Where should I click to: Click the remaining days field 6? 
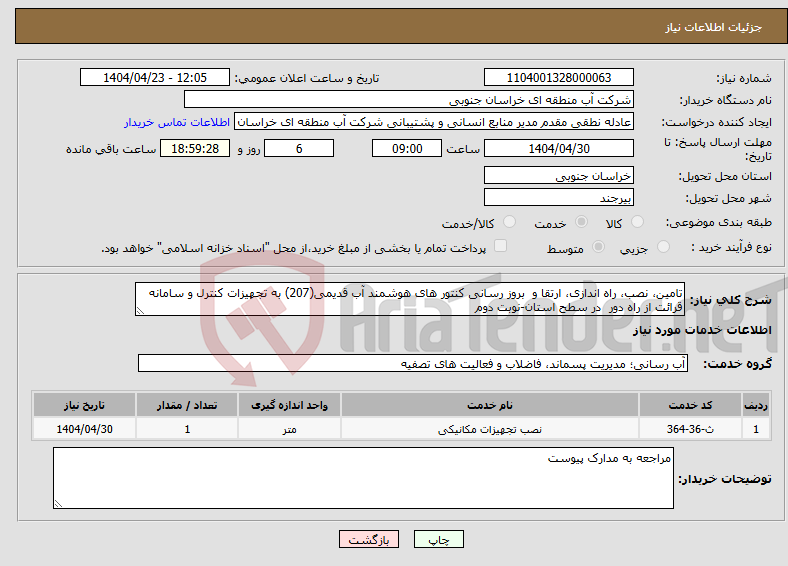pos(299,148)
